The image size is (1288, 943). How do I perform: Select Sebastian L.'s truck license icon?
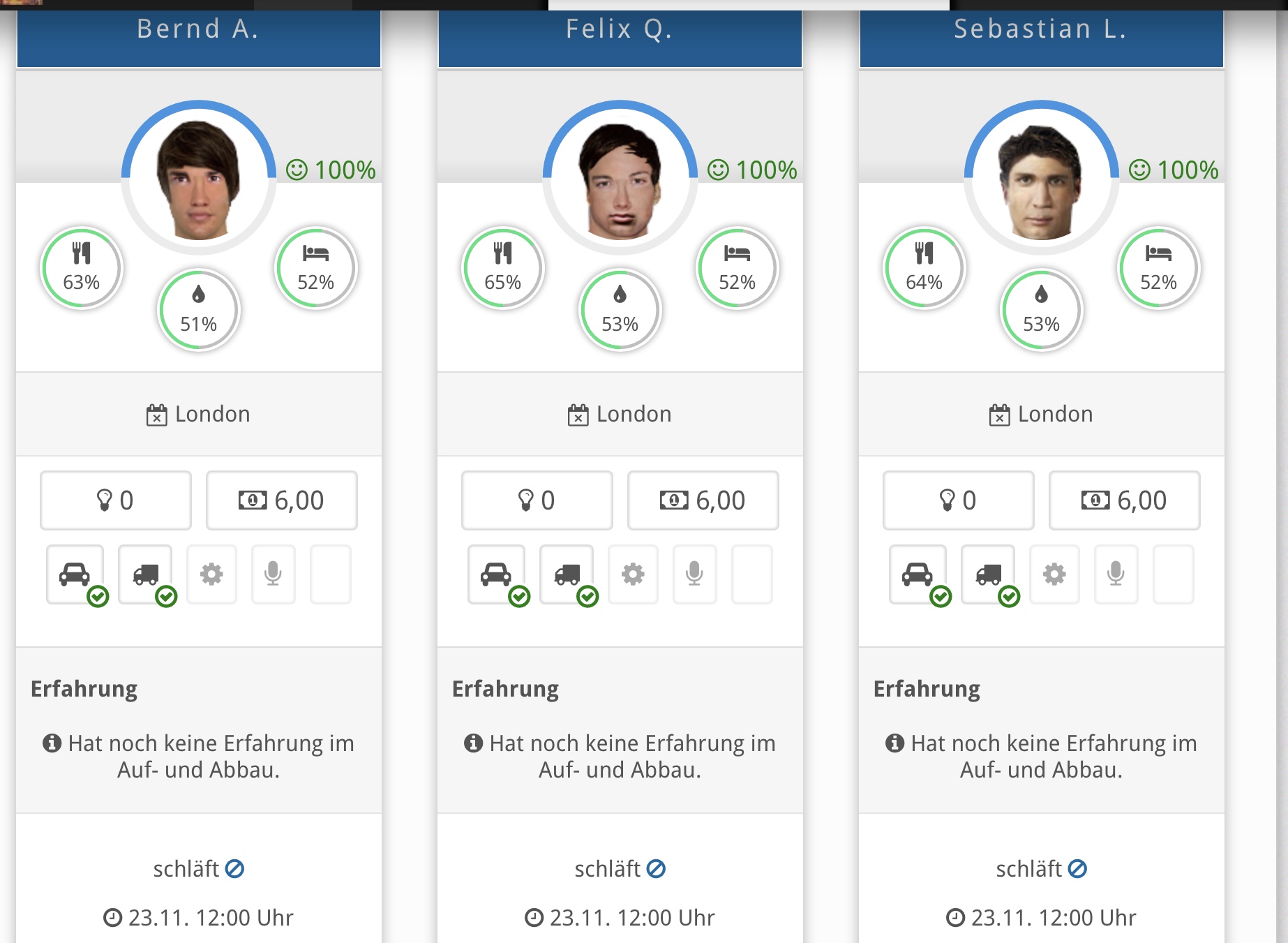989,574
